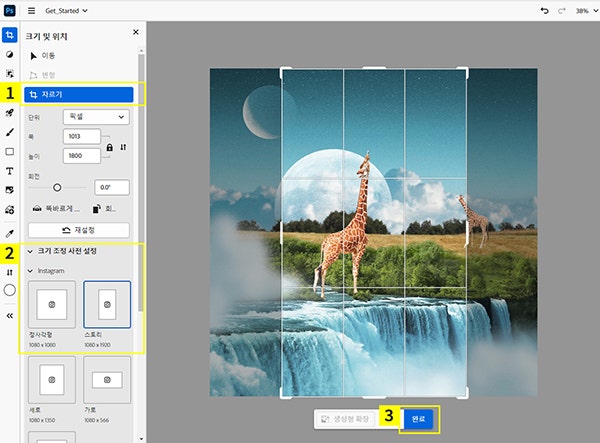This screenshot has height=443, width=600.
Task: Select the 정사각형 1080 x 1080 preset thumbnail
Action: [x=51, y=304]
